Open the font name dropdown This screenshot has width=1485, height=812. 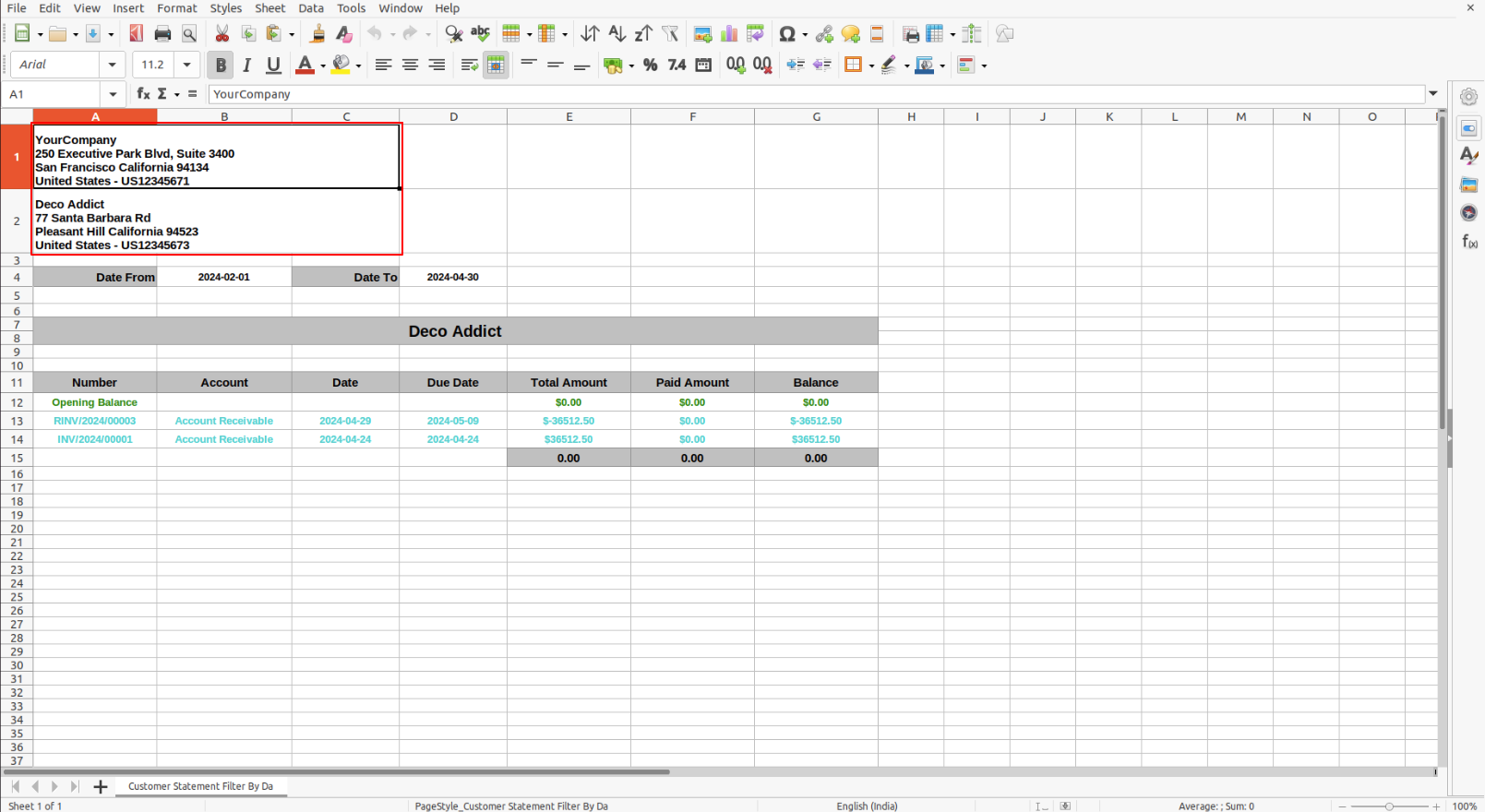113,65
